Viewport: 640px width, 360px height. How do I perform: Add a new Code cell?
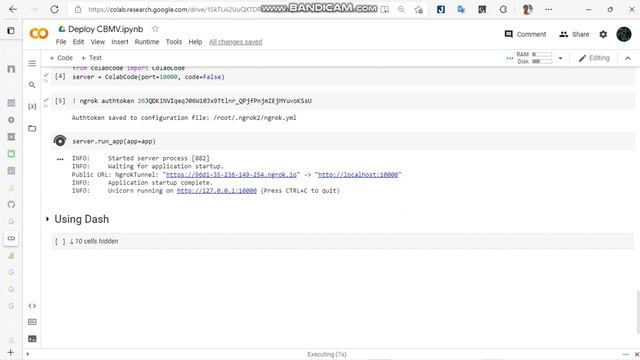coord(61,58)
